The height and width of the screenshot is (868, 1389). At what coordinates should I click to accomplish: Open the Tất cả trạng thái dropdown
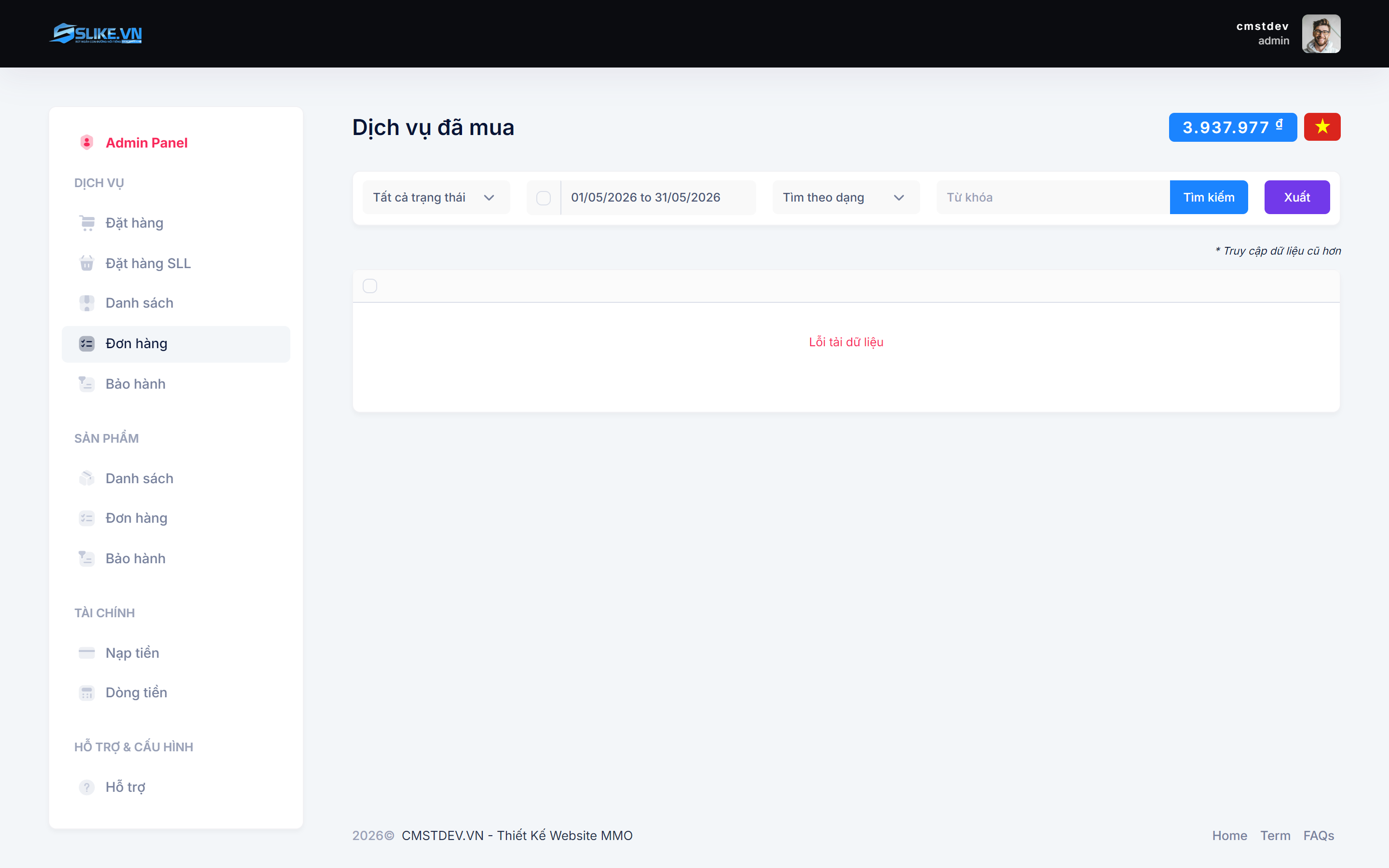436,198
